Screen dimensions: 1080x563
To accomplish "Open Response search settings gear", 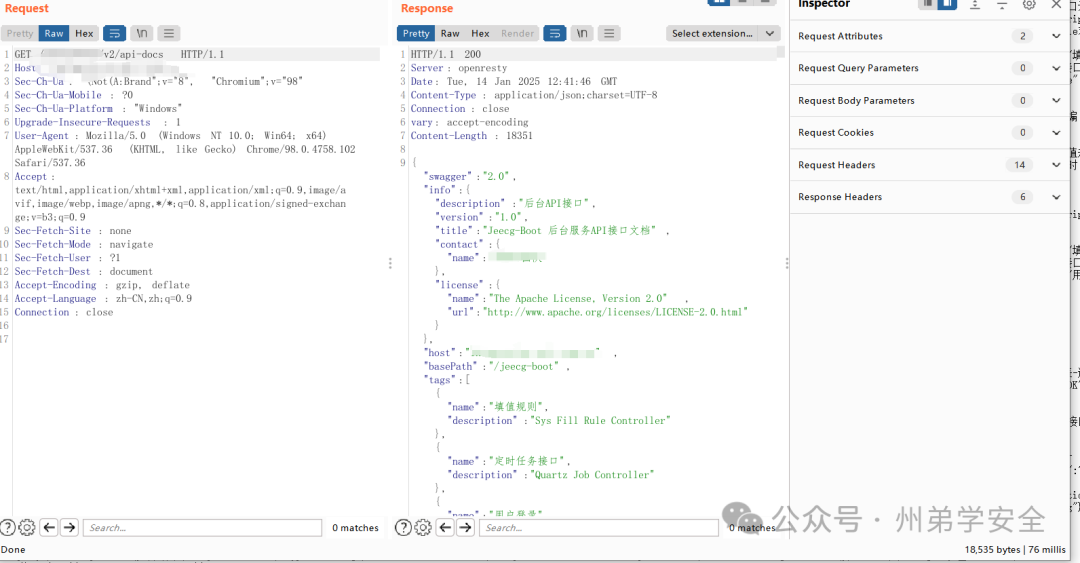I will (x=423, y=528).
